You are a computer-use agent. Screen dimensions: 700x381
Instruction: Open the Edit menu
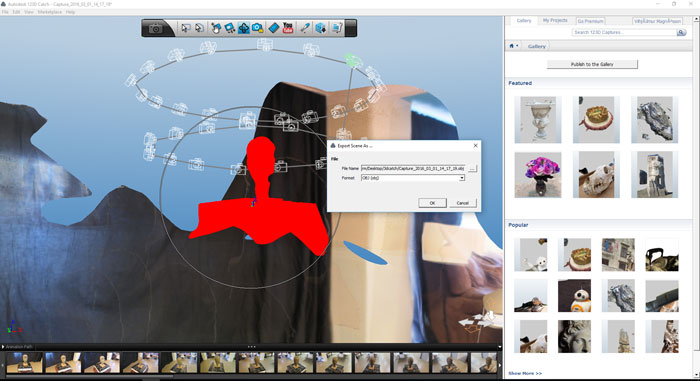[16, 12]
